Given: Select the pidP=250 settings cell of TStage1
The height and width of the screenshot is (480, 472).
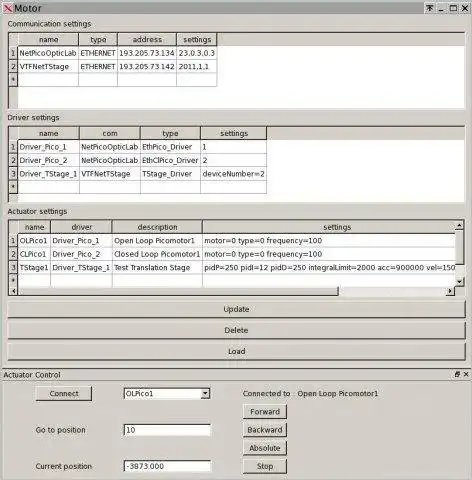Looking at the screenshot, I should (x=329, y=268).
